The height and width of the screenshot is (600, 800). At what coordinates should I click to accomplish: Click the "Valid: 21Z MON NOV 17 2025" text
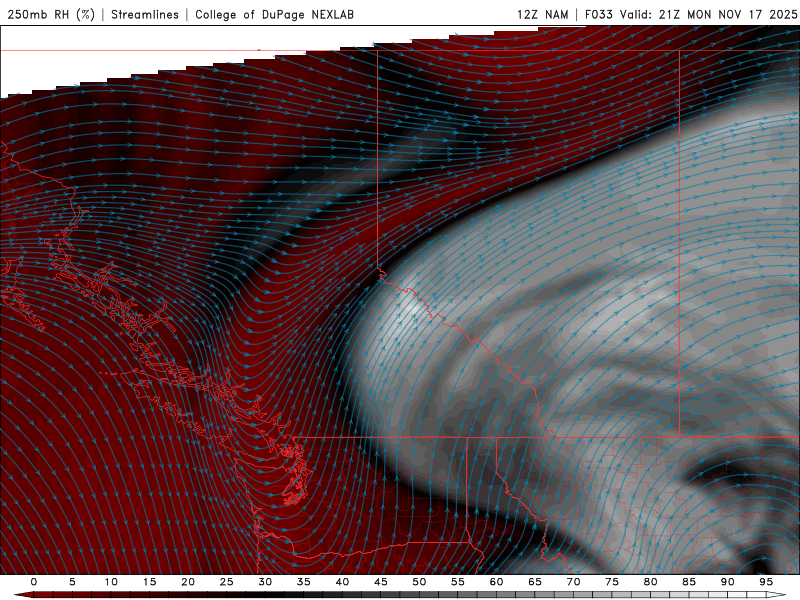coord(708,14)
